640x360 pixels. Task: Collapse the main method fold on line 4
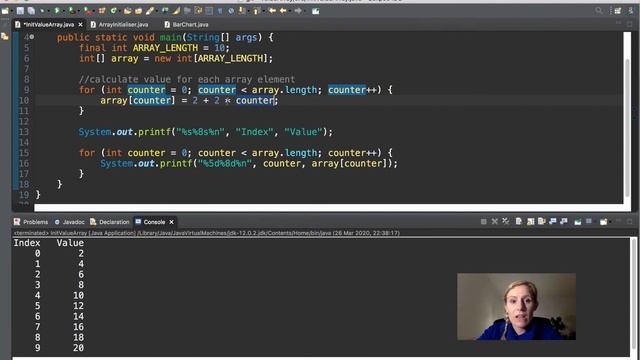point(32,37)
